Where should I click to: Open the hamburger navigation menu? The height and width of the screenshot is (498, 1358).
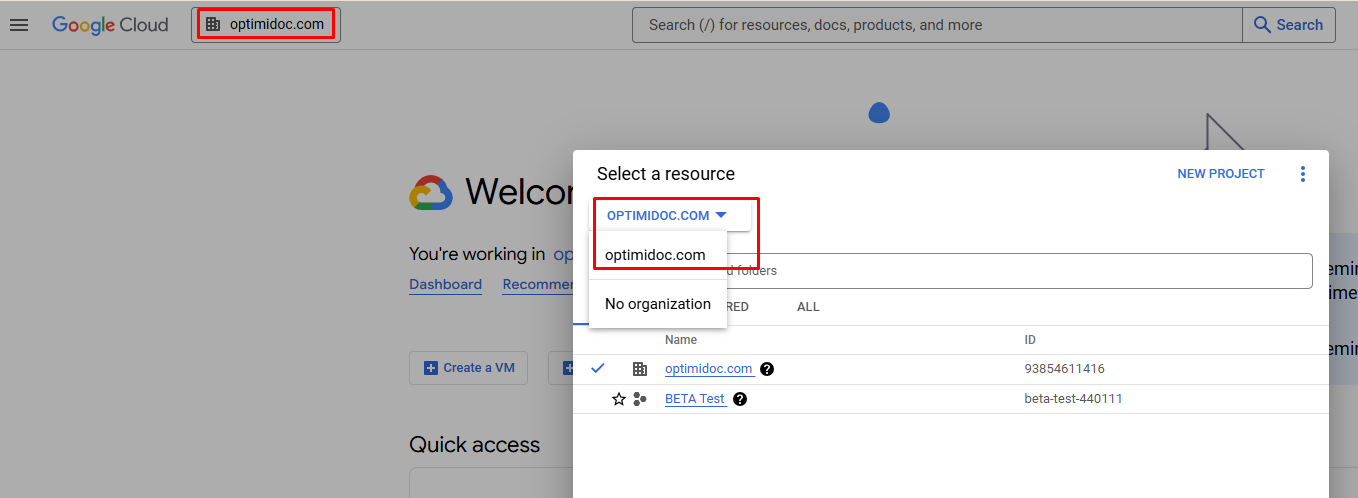[x=19, y=25]
